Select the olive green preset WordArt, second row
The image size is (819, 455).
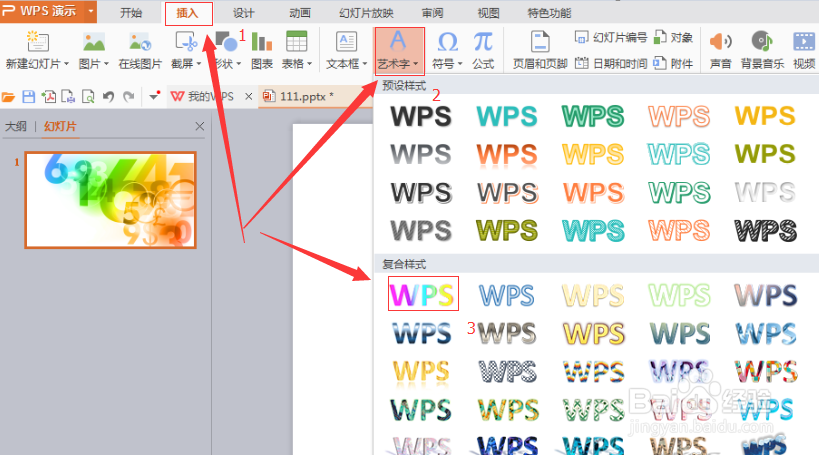pos(765,154)
